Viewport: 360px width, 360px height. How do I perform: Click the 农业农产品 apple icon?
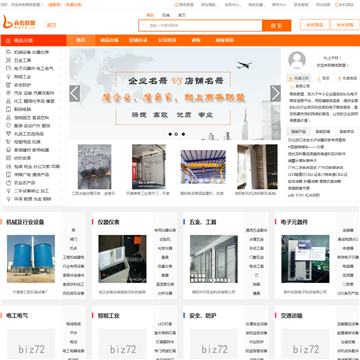(x=9, y=183)
